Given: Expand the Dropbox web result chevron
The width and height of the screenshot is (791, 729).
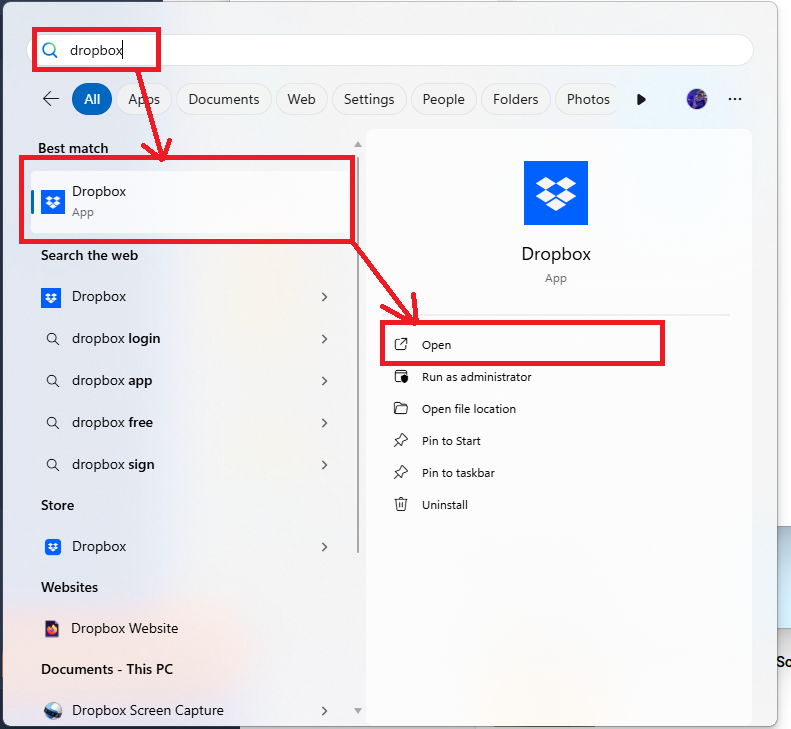Looking at the screenshot, I should [x=325, y=297].
